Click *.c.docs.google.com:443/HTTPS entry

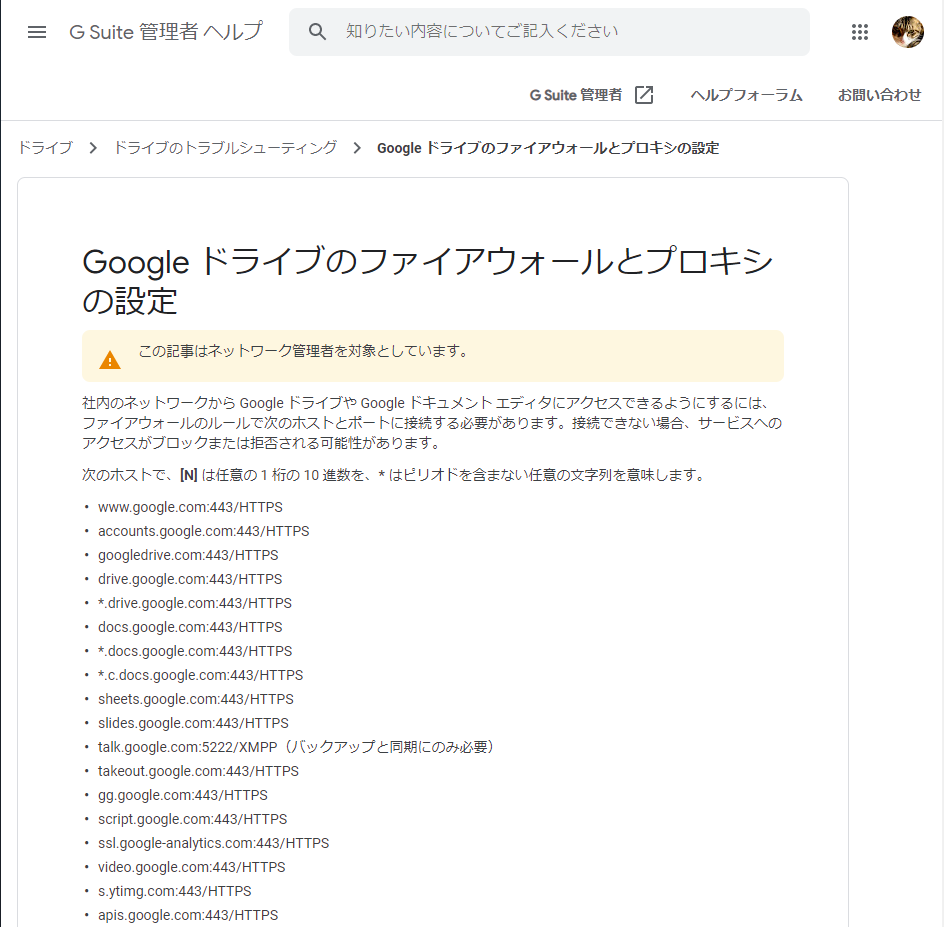coord(200,676)
